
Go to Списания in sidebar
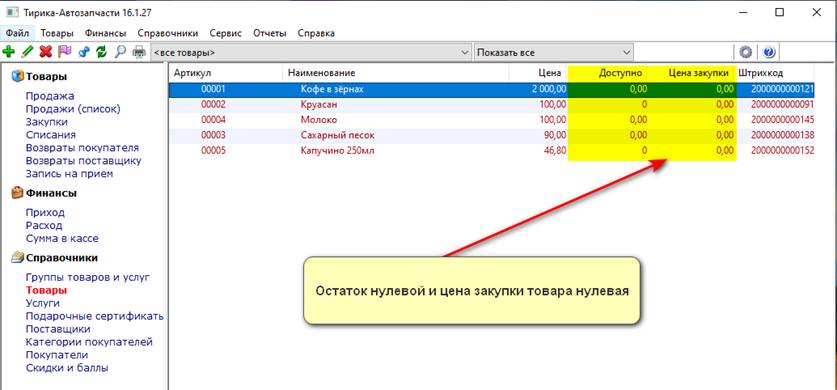[51, 134]
